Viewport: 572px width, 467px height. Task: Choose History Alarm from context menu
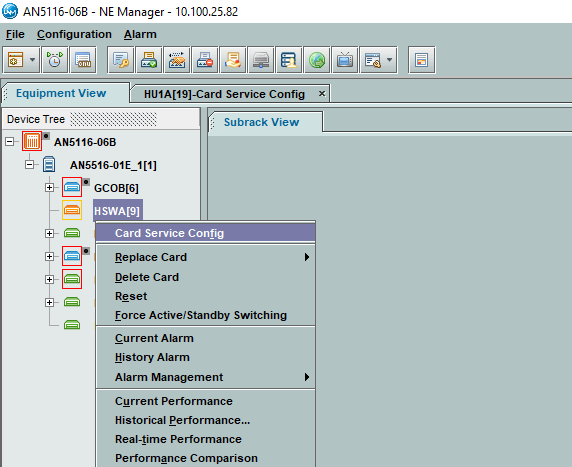(206, 357)
